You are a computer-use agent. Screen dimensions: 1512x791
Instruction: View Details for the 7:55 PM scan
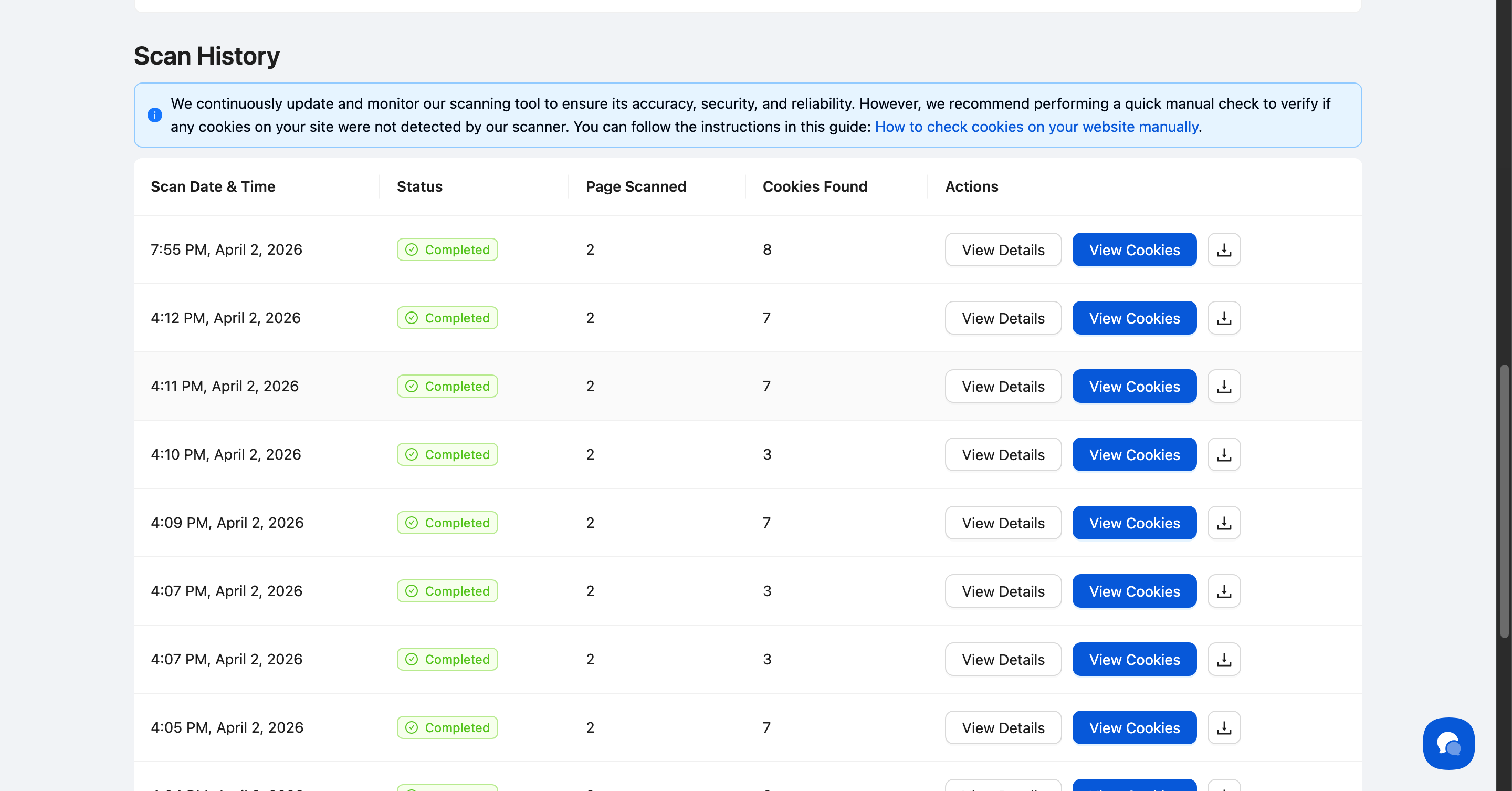pyautogui.click(x=1003, y=249)
